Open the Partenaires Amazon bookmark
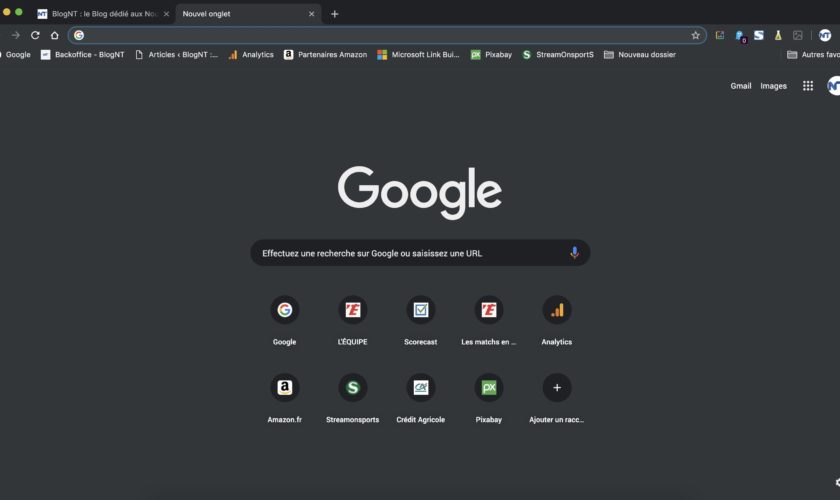Viewport: 840px width, 500px height. 325,55
